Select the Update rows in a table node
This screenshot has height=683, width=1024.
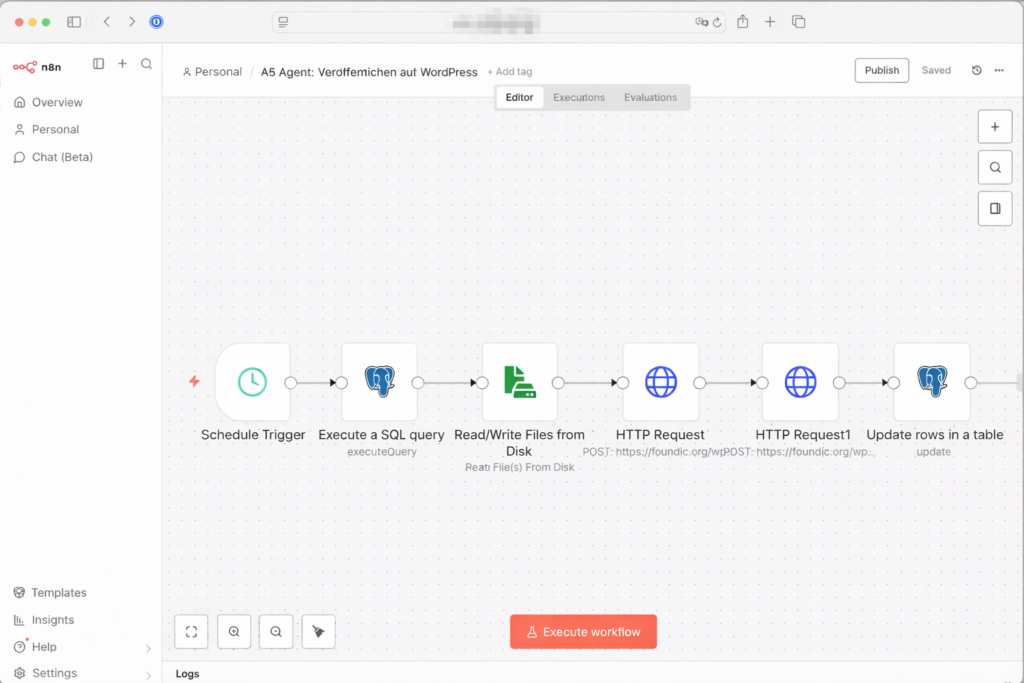coord(932,382)
